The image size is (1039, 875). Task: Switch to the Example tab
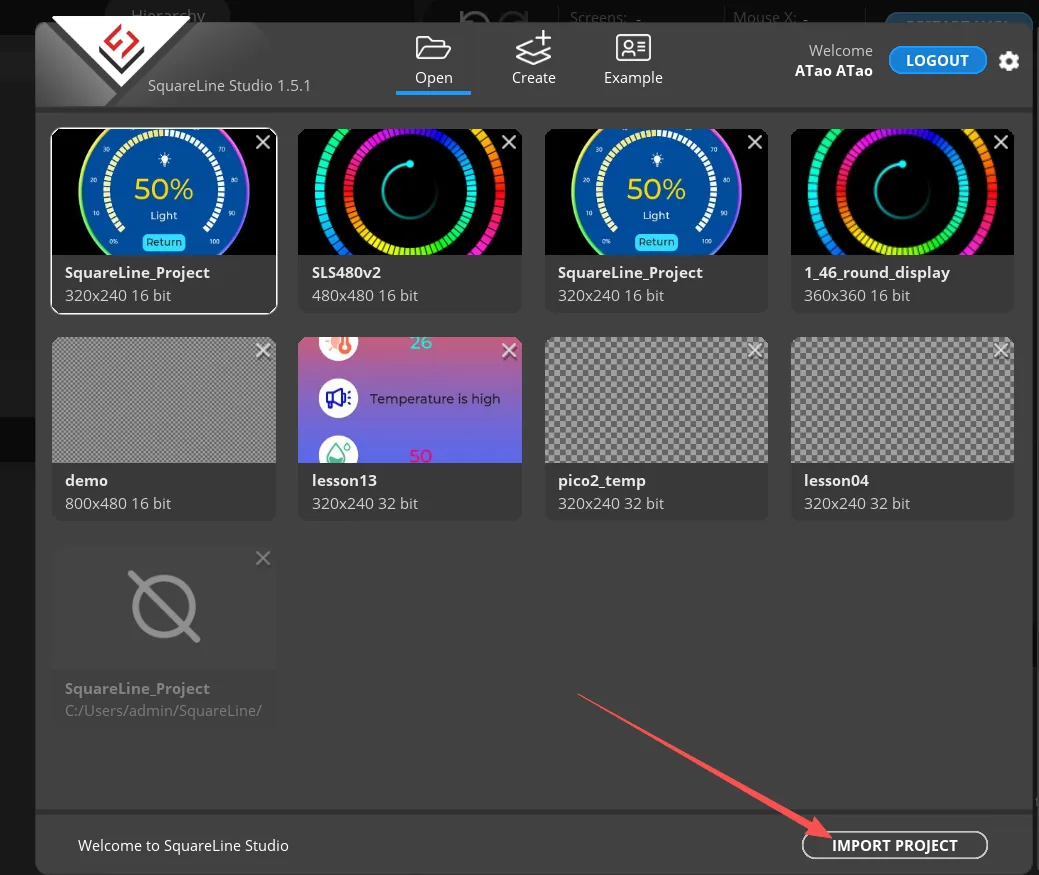(x=633, y=60)
